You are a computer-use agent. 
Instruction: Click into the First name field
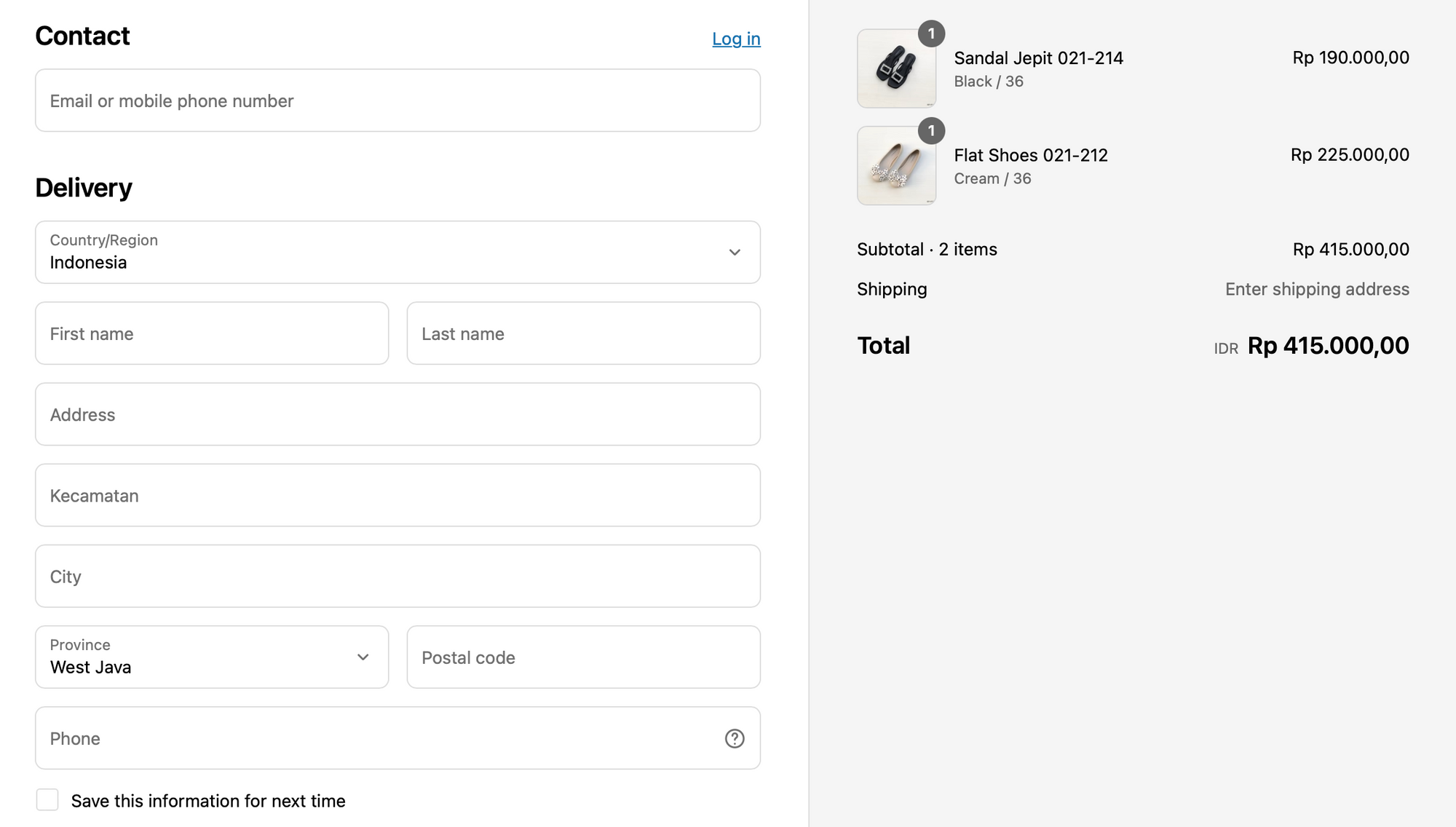tap(212, 333)
